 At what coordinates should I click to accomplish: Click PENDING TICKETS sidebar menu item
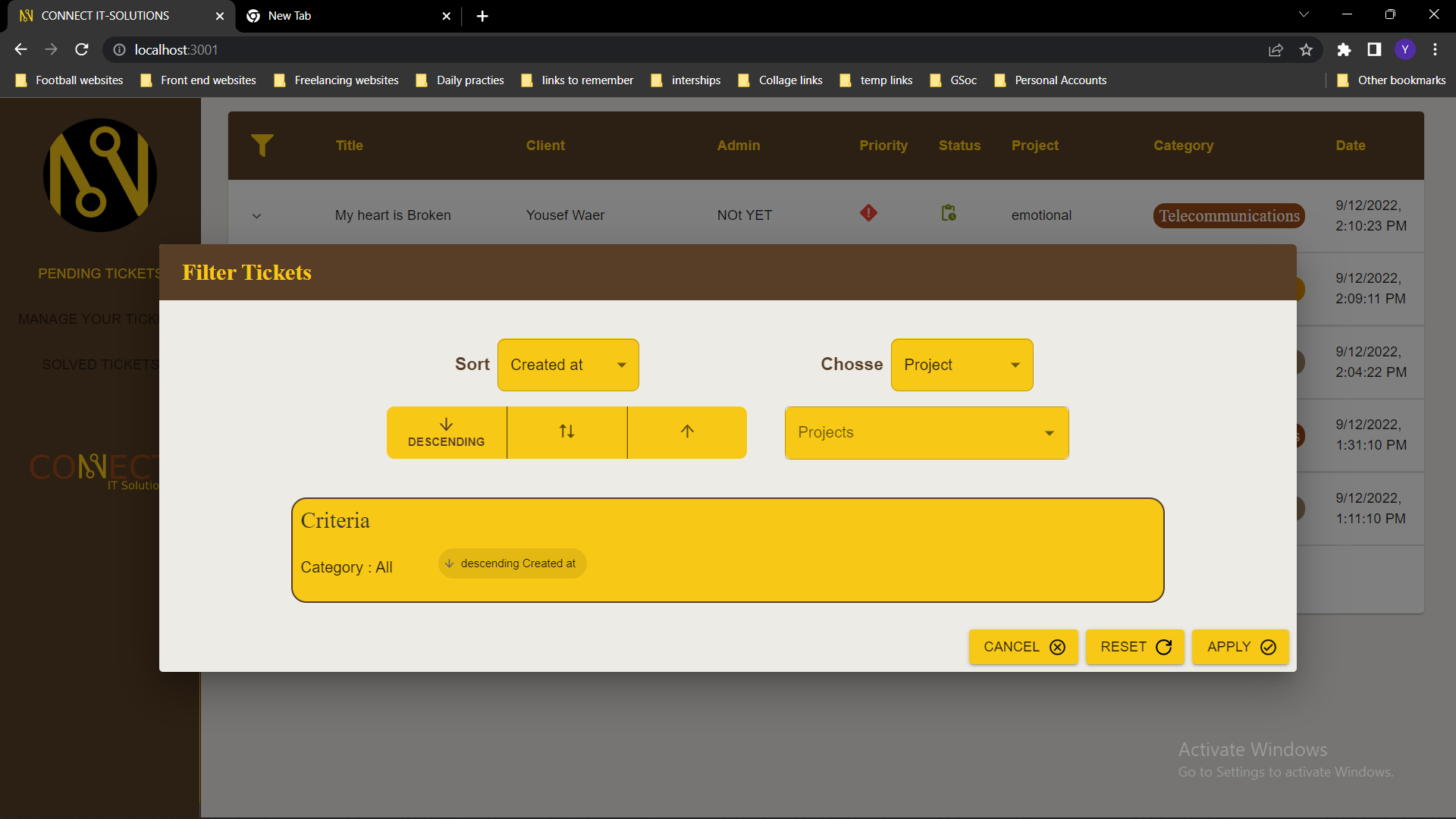(98, 272)
